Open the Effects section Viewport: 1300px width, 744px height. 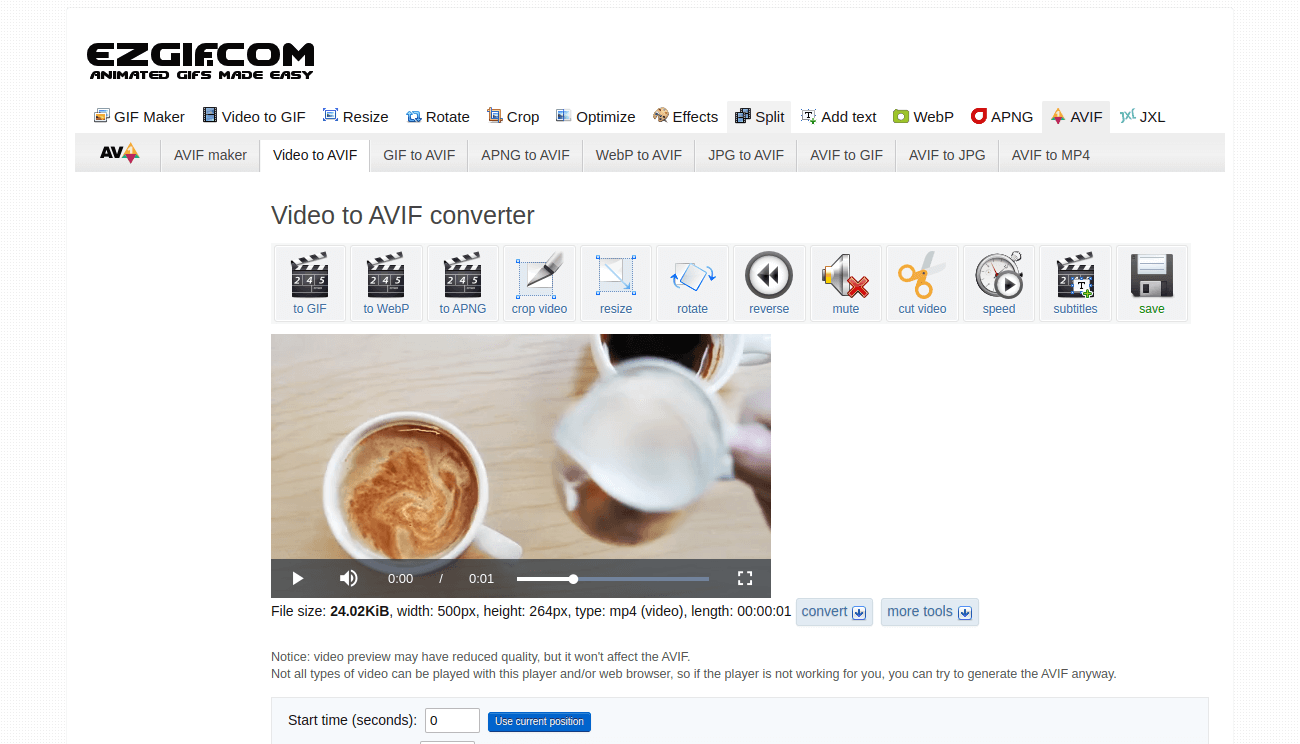[686, 116]
